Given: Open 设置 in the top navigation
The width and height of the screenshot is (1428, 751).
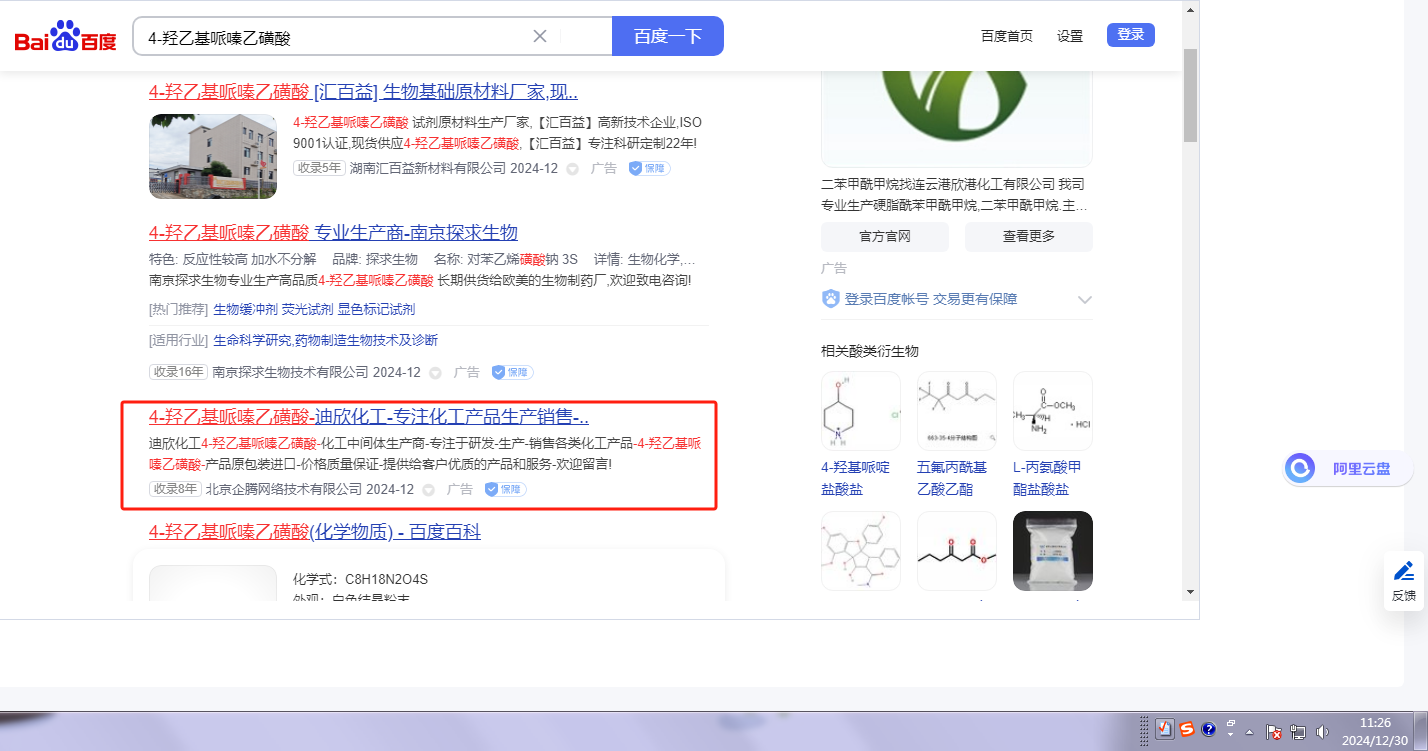Looking at the screenshot, I should point(1070,36).
